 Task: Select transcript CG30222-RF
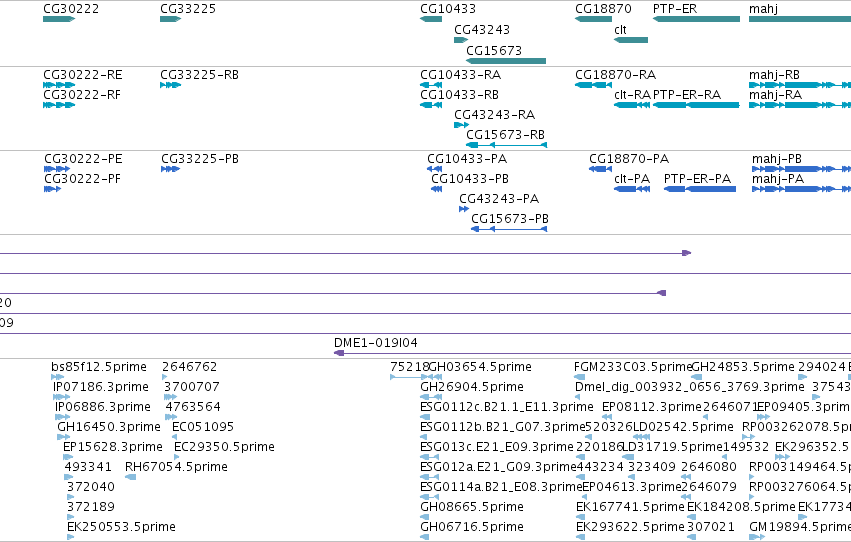59,105
